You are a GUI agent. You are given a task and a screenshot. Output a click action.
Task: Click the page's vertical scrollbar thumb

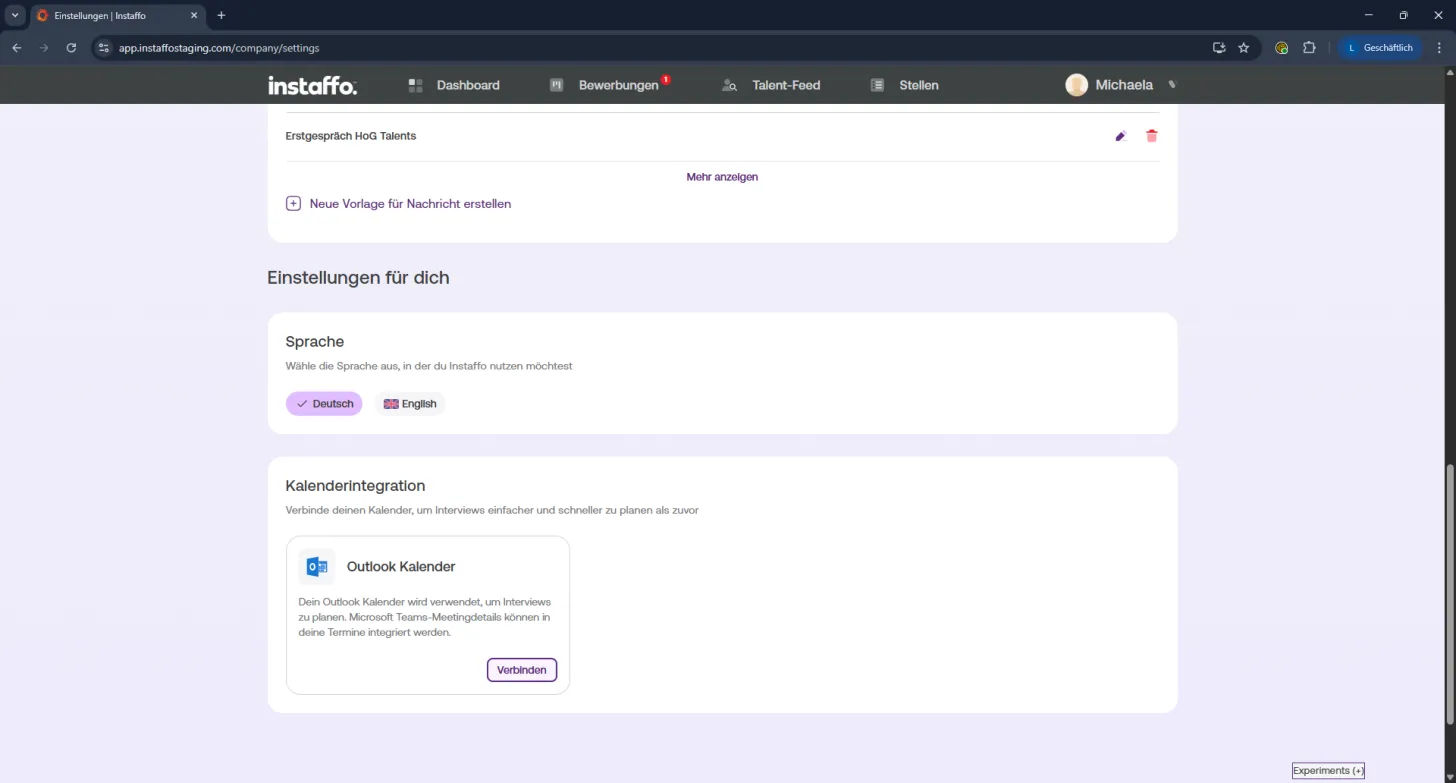click(x=1451, y=594)
